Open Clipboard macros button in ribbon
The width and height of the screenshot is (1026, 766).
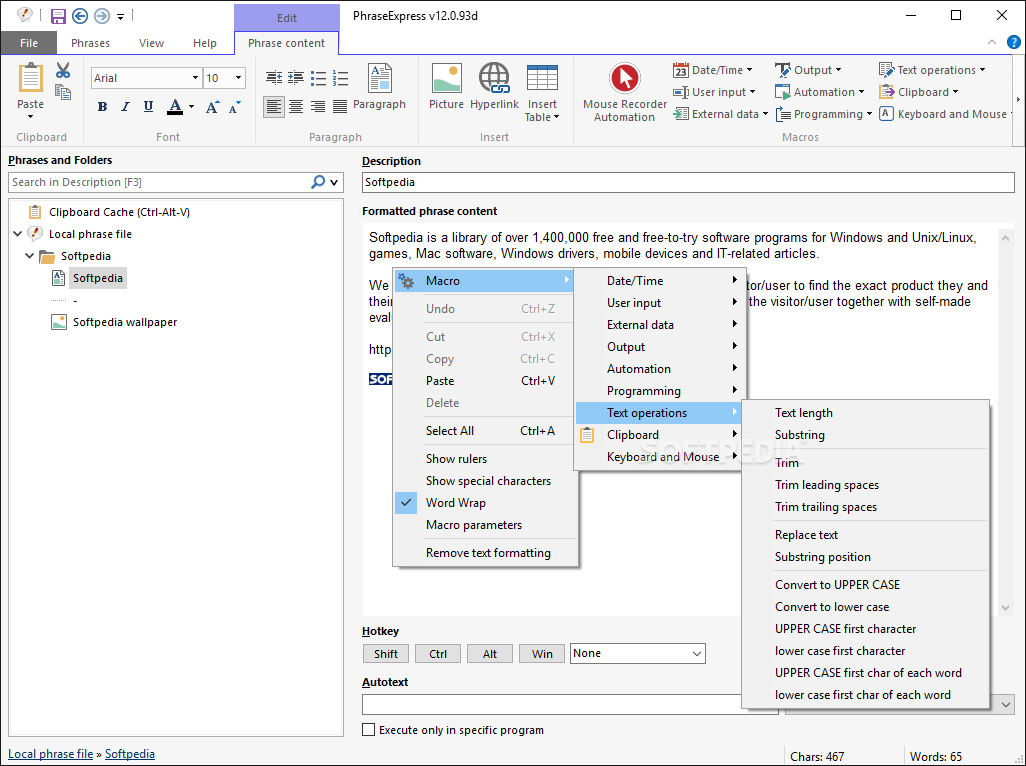(x=919, y=92)
